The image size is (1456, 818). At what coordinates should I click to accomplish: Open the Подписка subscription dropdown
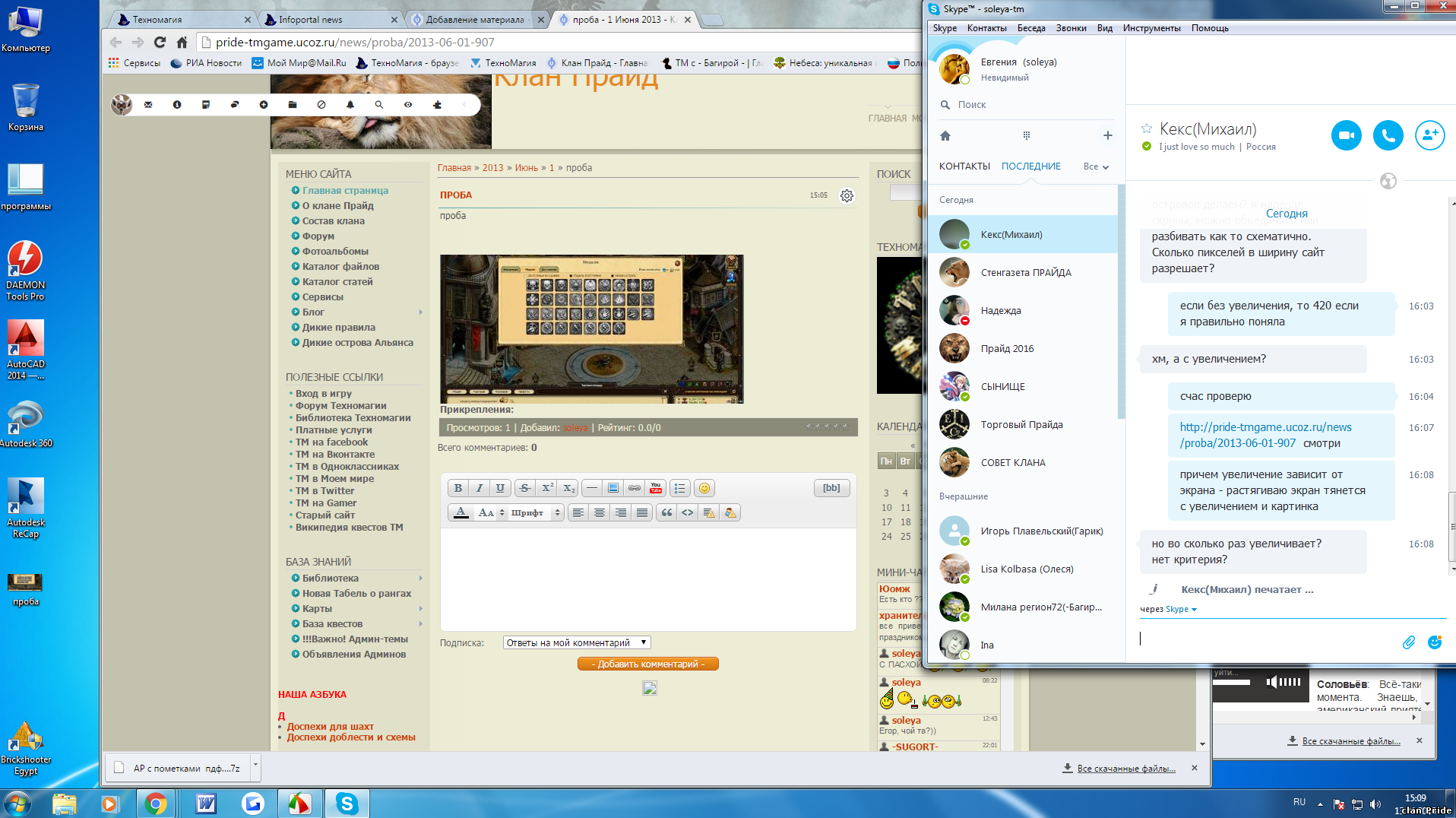(577, 642)
